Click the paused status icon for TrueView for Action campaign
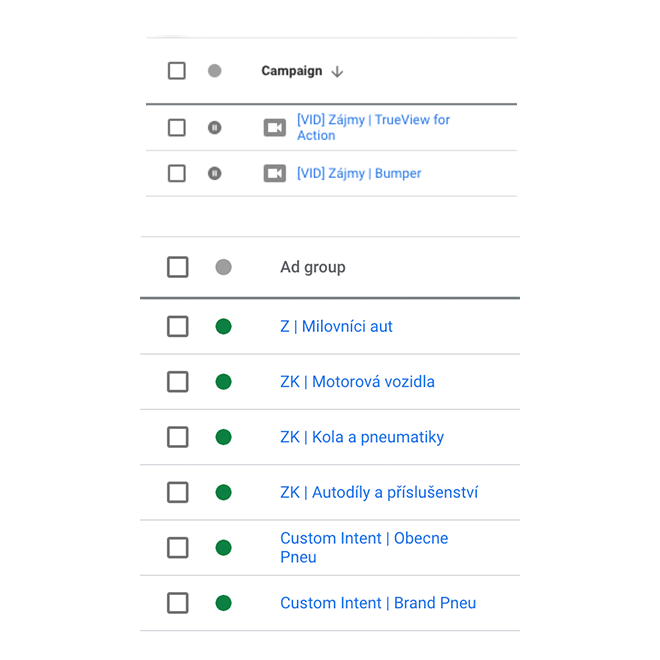 click(x=215, y=128)
